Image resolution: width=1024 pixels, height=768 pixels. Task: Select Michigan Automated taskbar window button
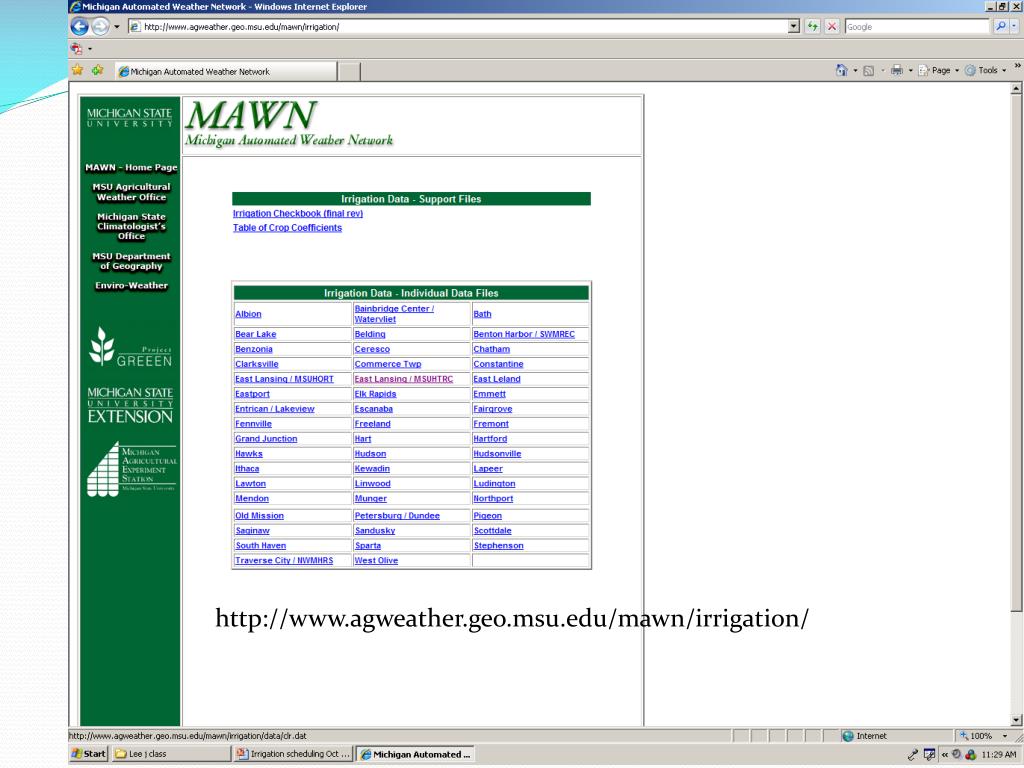[x=415, y=754]
